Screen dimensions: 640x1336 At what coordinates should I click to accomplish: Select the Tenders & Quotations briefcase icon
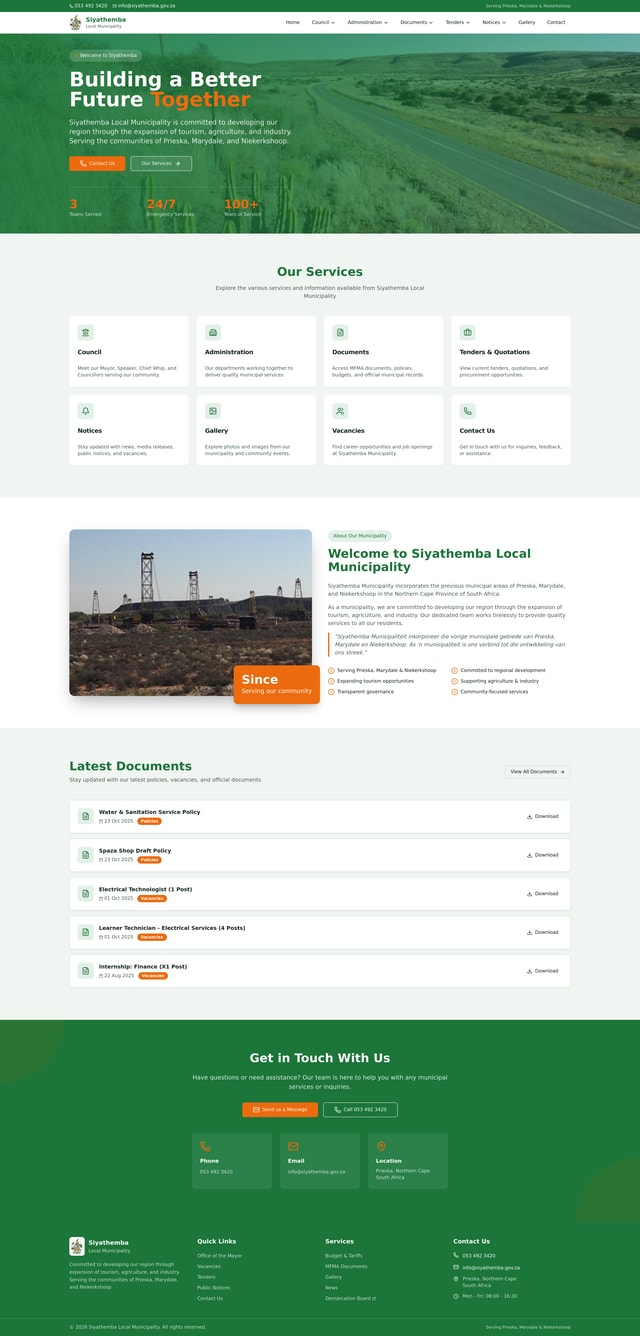coord(468,332)
